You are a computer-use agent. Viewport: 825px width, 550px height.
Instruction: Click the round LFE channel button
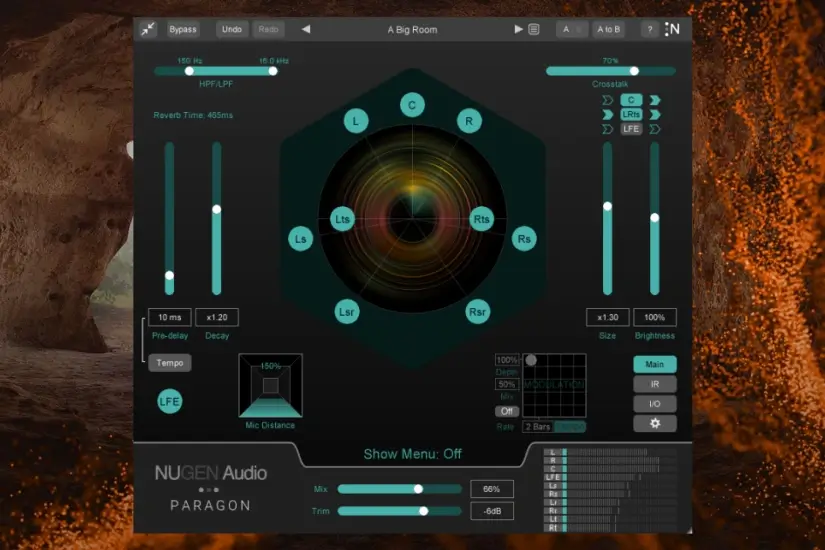coord(170,402)
